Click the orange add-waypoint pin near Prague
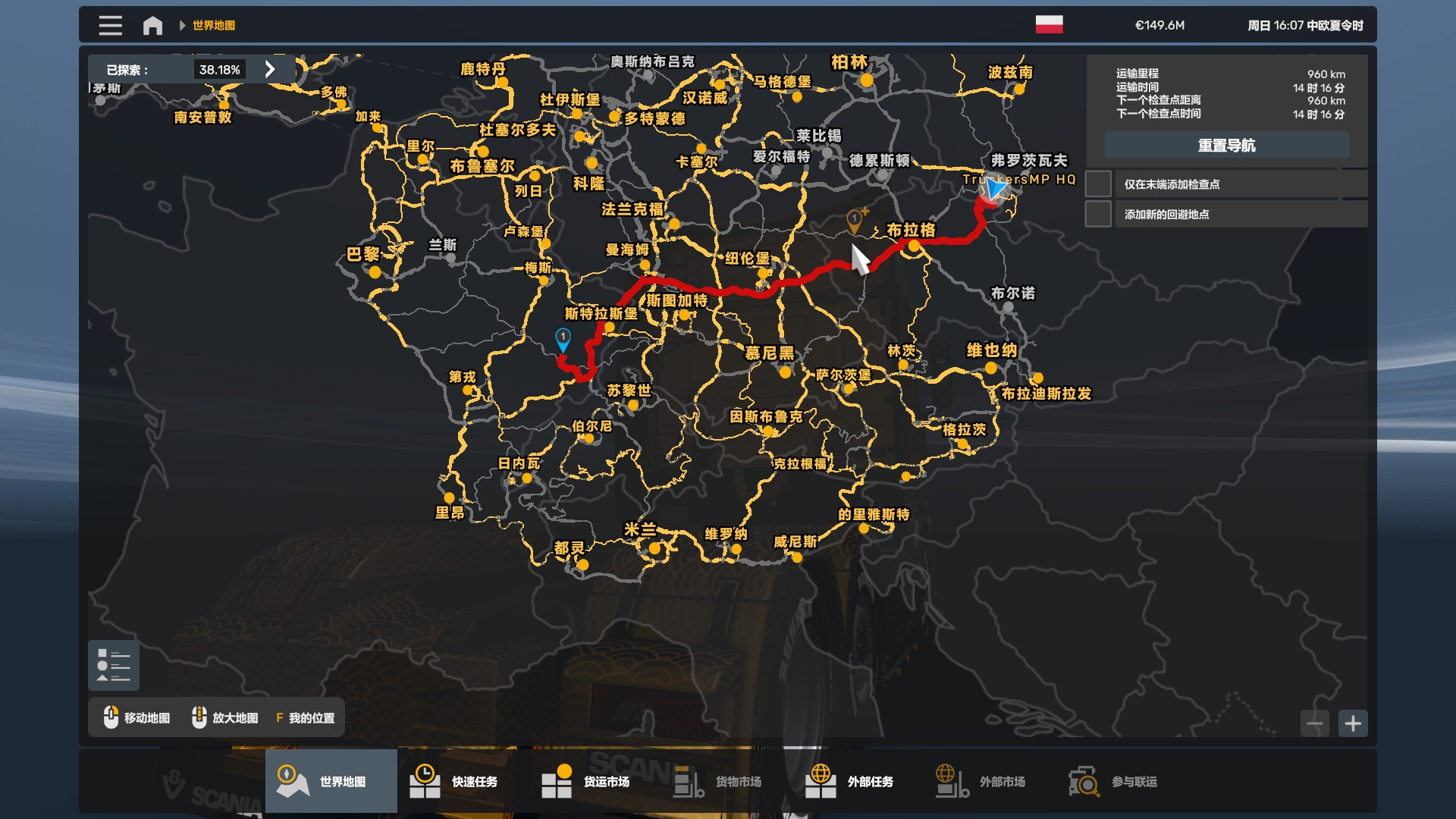This screenshot has width=1456, height=819. (x=855, y=220)
